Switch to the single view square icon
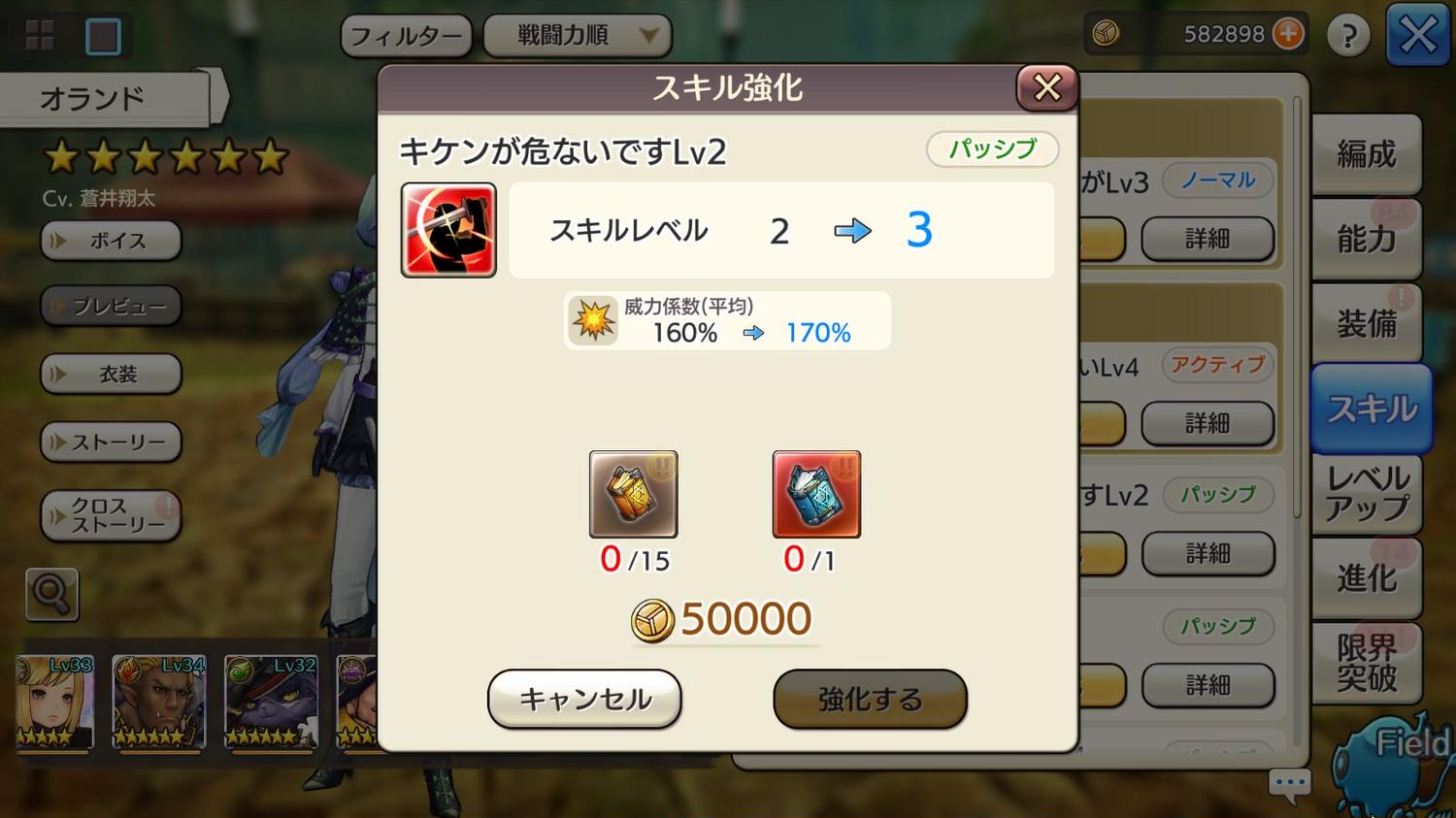1456x818 pixels. [x=103, y=37]
